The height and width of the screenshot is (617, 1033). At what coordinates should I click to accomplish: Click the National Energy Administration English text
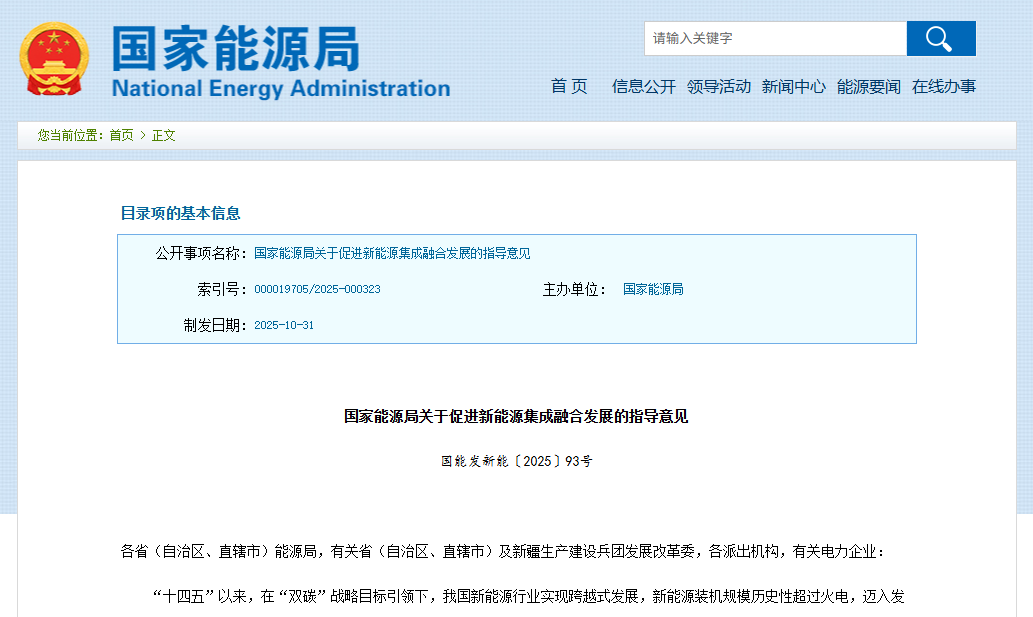pos(281,89)
